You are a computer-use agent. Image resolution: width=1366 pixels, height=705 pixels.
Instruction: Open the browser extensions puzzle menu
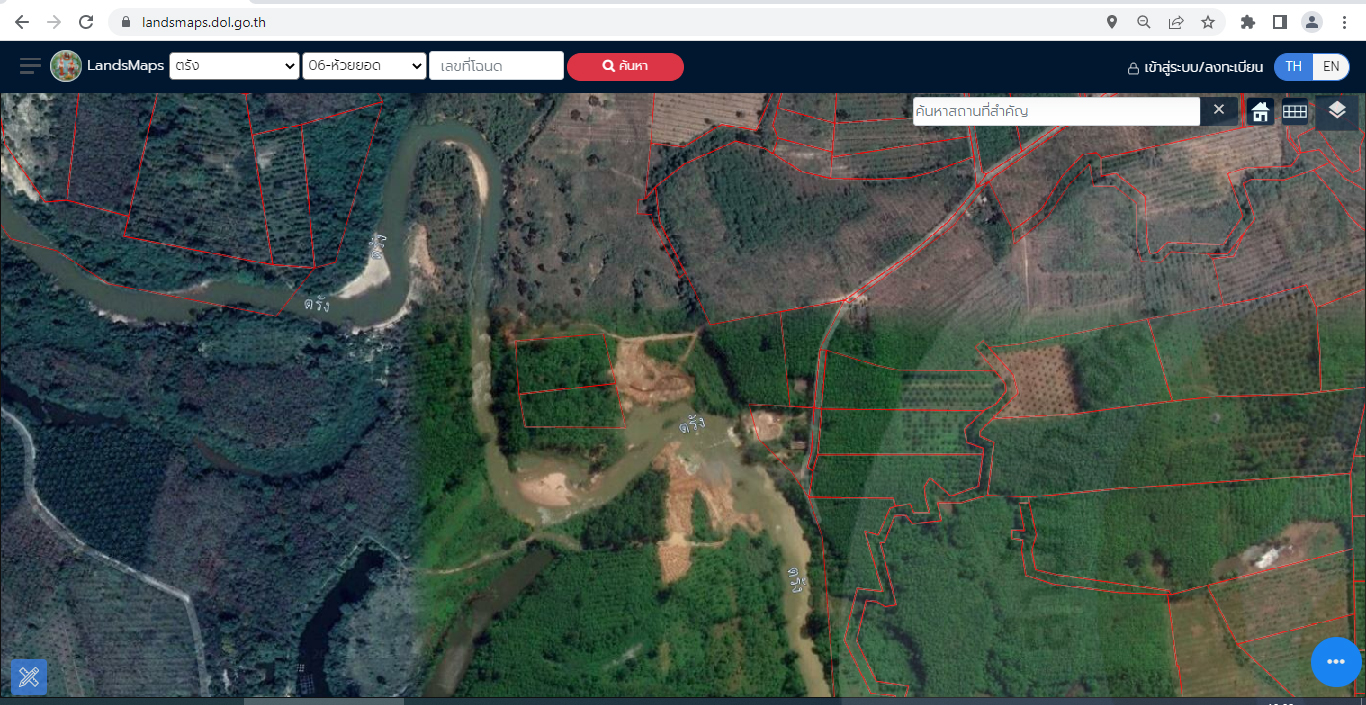1247,22
